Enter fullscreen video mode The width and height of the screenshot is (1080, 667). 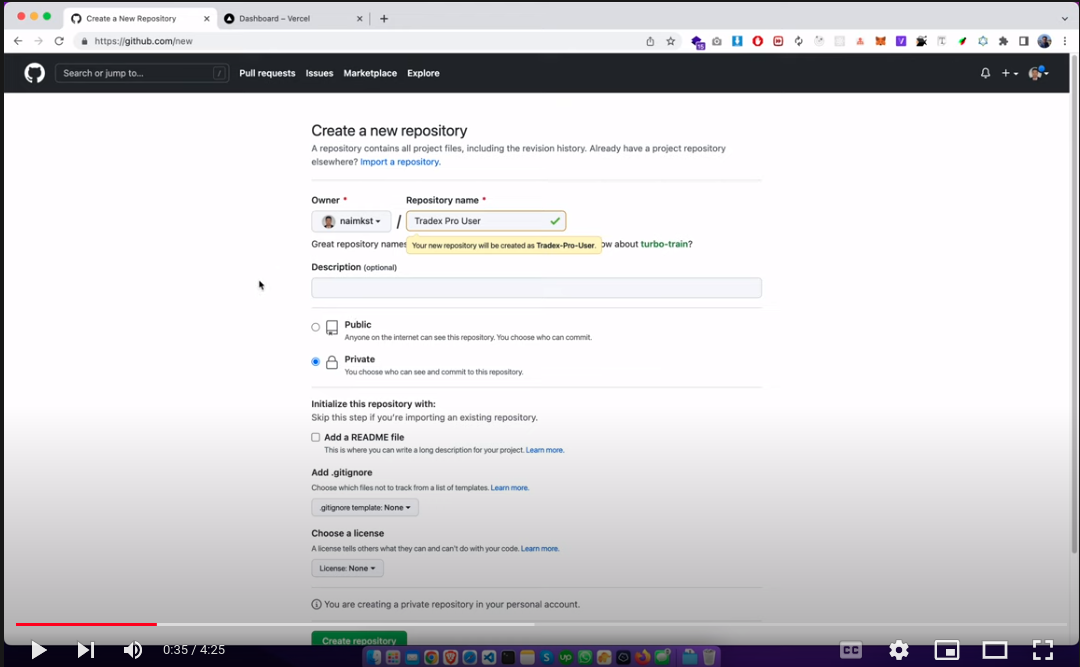tap(1043, 650)
